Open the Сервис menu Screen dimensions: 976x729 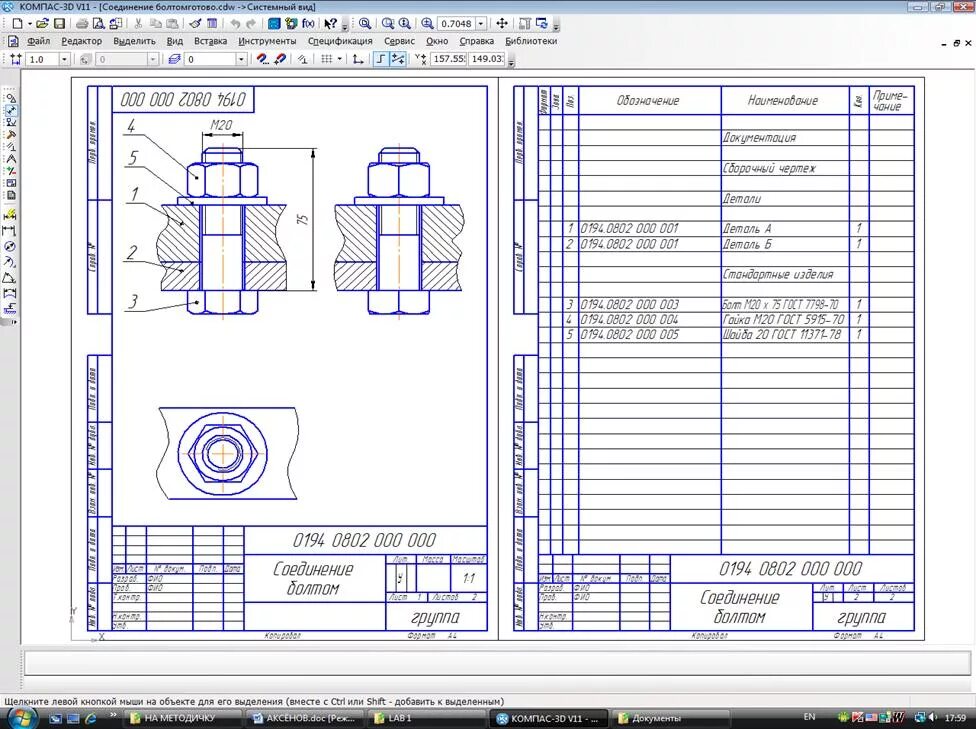(399, 41)
